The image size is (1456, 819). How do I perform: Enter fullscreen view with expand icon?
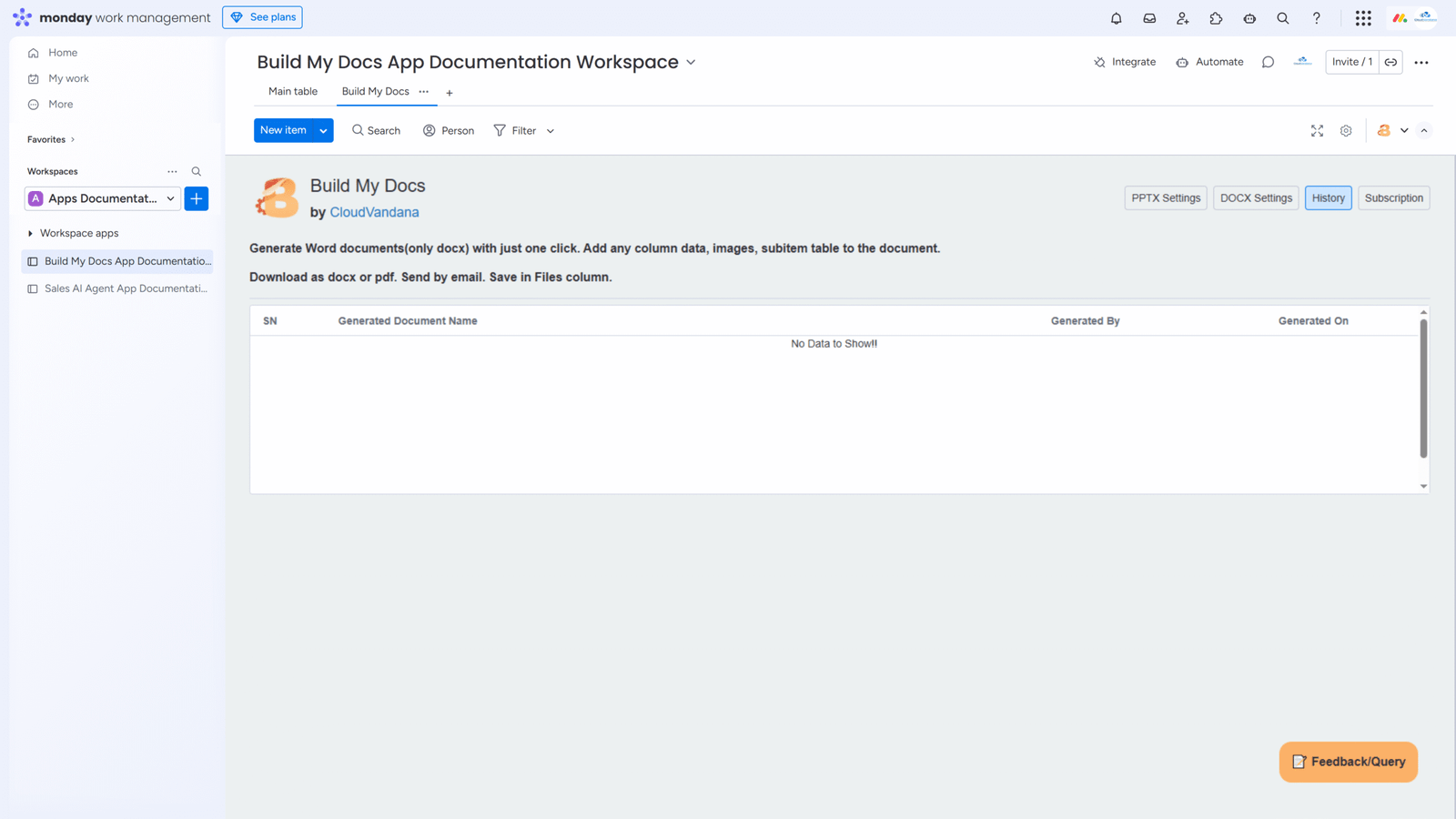coord(1317,131)
